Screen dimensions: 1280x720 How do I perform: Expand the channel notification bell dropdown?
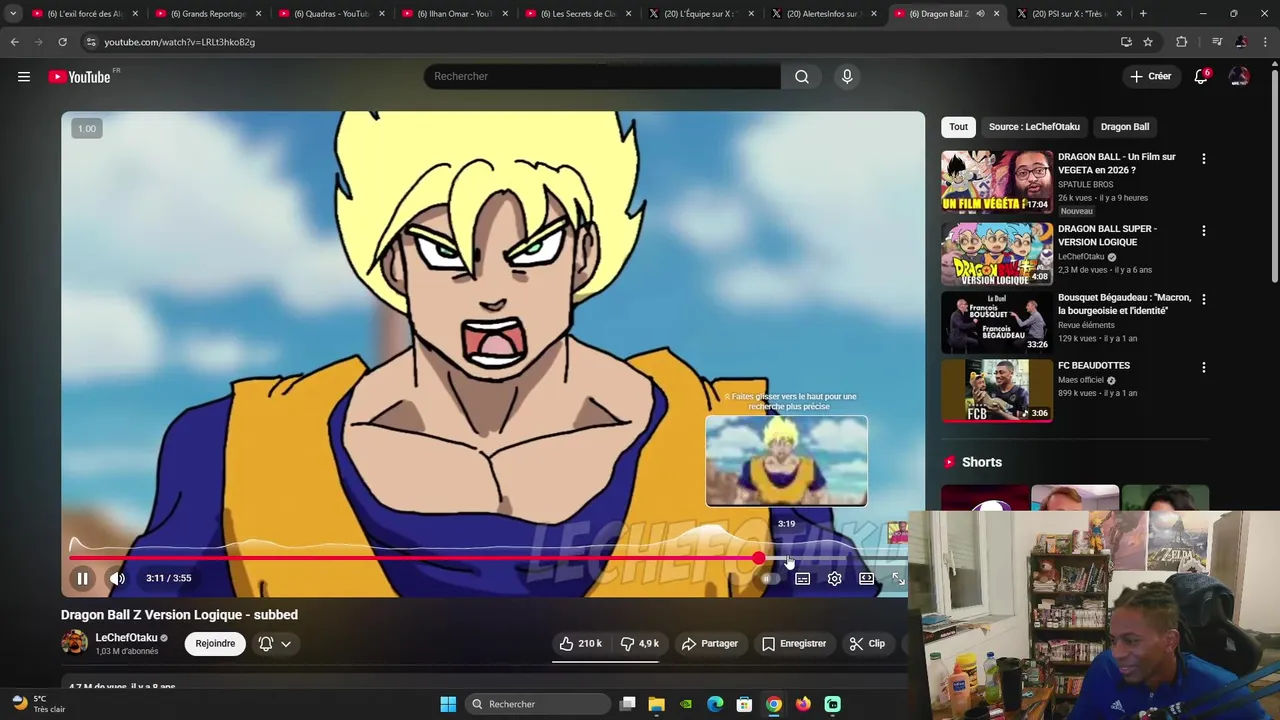pos(275,644)
